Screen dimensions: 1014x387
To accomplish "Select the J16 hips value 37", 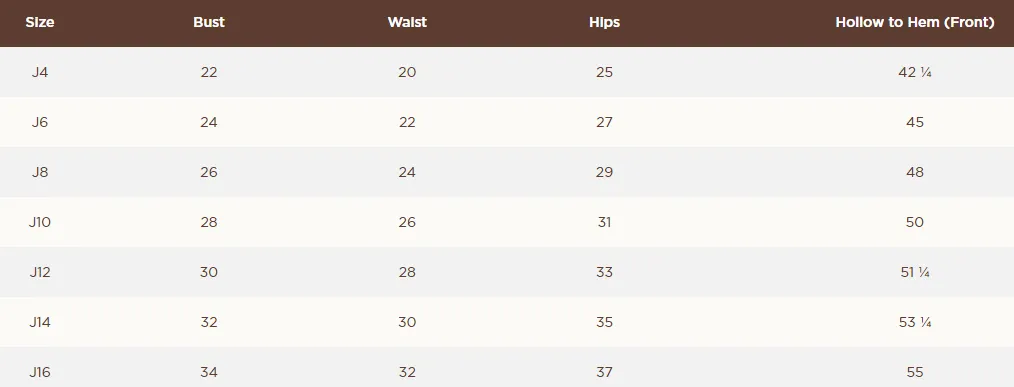I will (x=604, y=372).
